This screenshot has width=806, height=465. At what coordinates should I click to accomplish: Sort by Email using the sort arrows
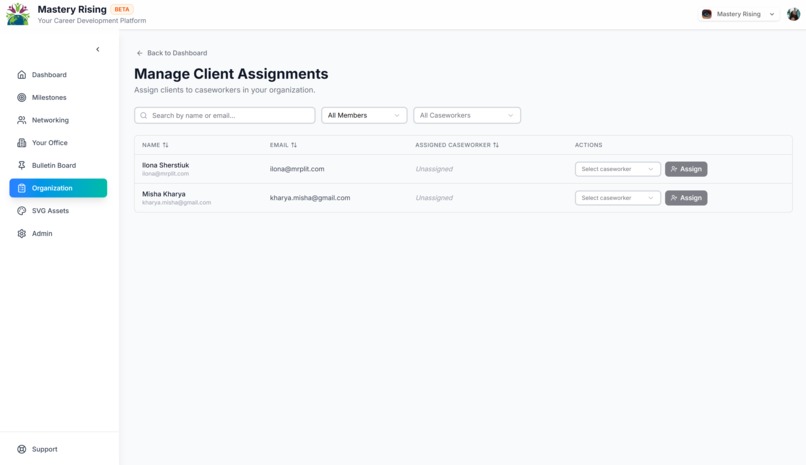pos(294,145)
